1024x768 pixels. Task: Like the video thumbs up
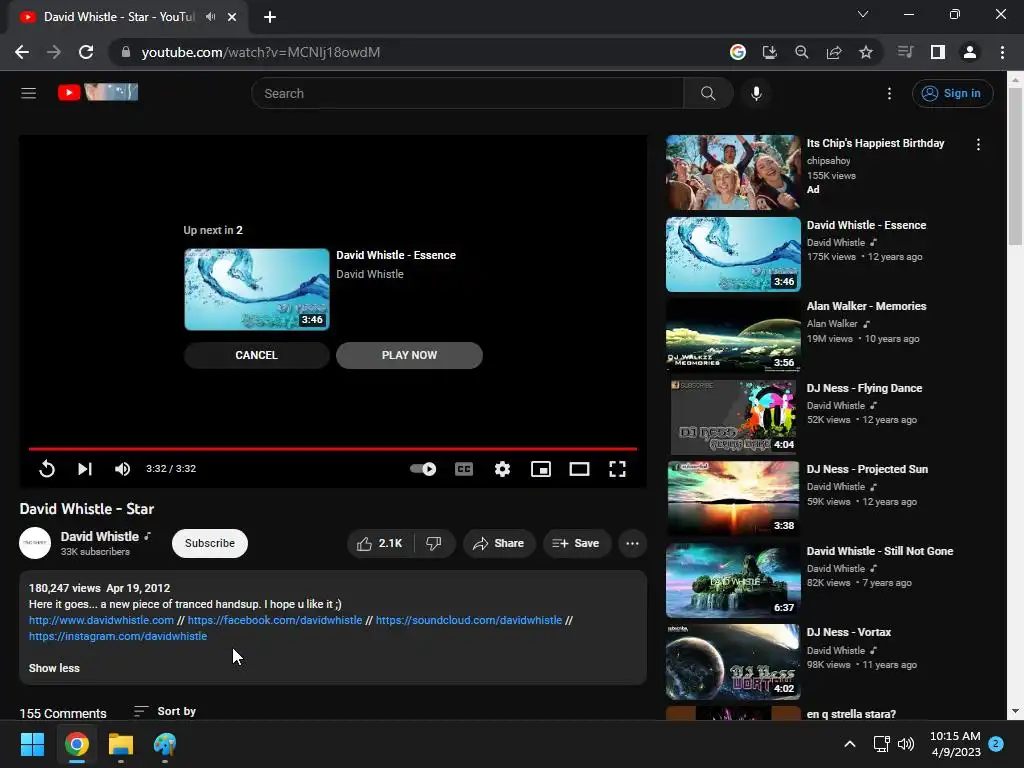click(381, 543)
